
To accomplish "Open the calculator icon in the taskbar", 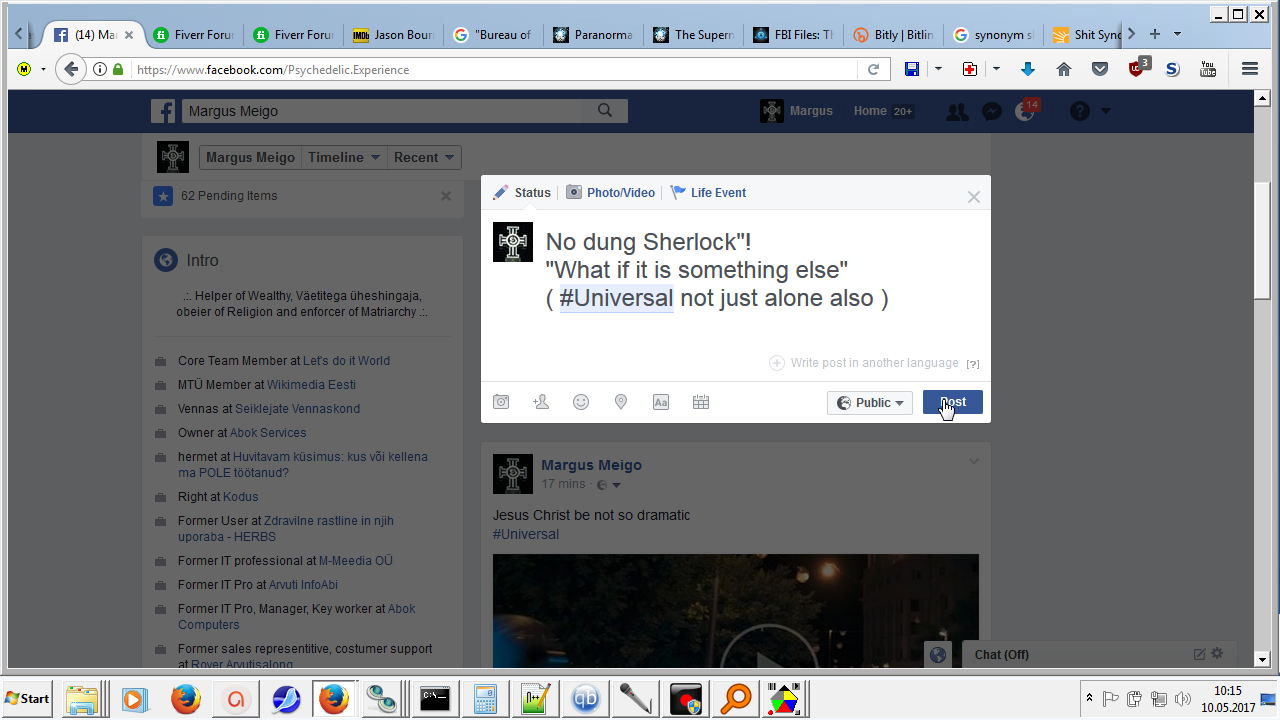I will [486, 698].
